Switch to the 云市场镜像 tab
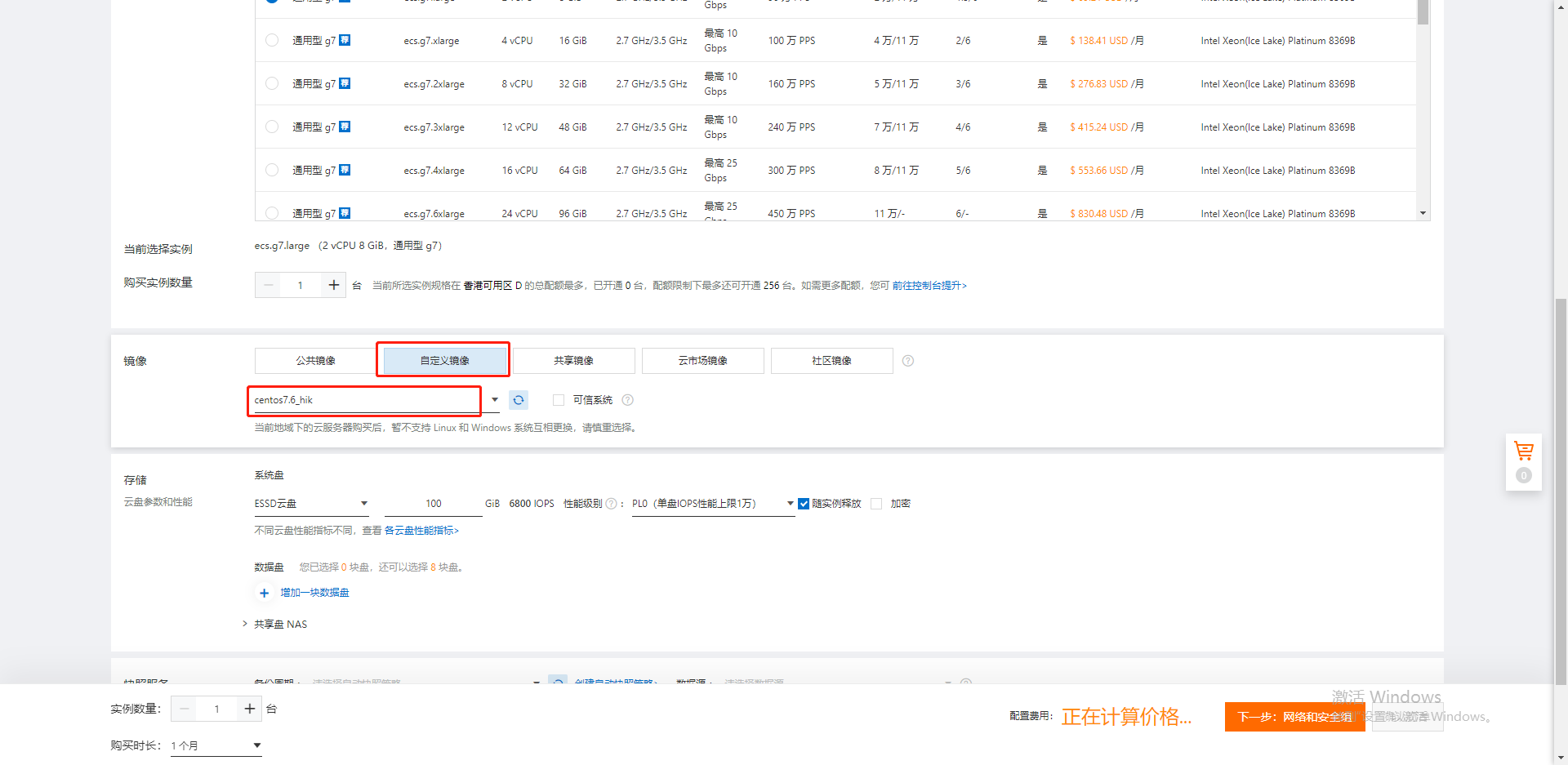This screenshot has height=765, width=1568. point(702,360)
